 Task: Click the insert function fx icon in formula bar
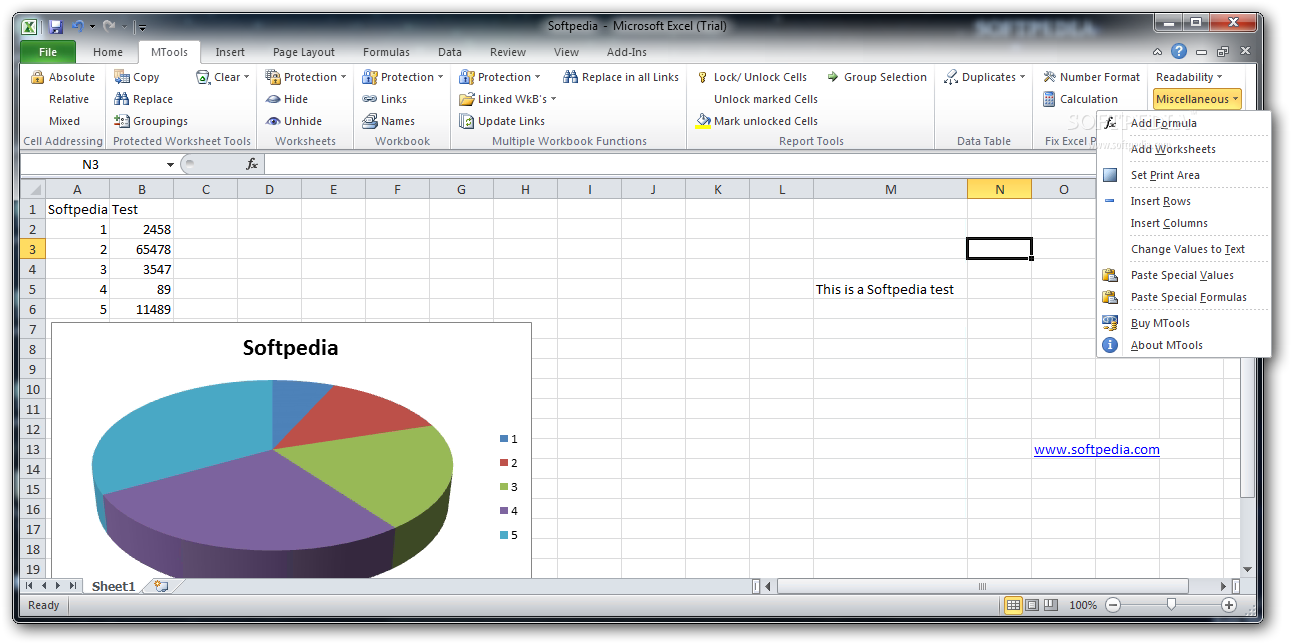point(252,164)
